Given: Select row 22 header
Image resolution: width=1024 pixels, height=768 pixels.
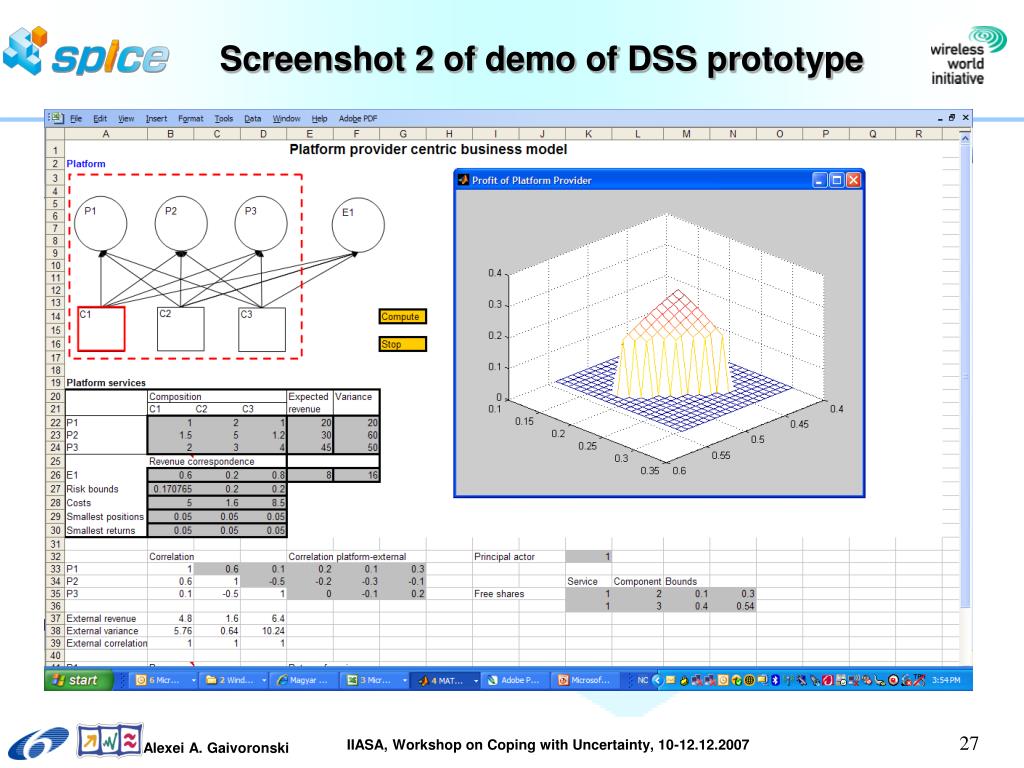Looking at the screenshot, I should (x=55, y=423).
